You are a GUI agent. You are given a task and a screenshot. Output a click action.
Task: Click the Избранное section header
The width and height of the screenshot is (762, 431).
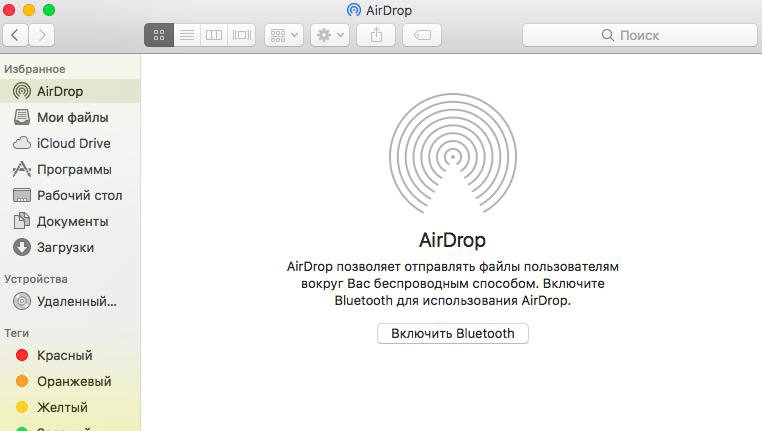[35, 69]
